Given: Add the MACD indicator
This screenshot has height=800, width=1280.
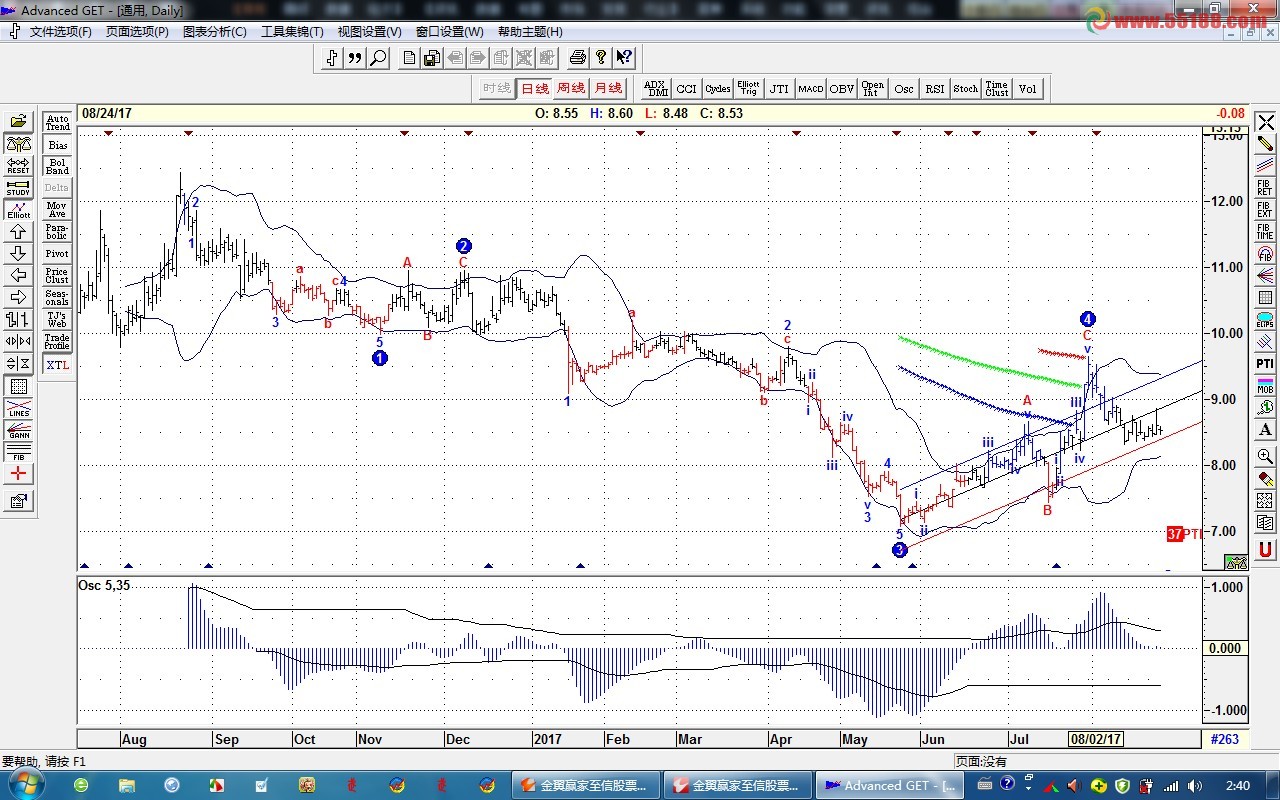Looking at the screenshot, I should coord(810,89).
